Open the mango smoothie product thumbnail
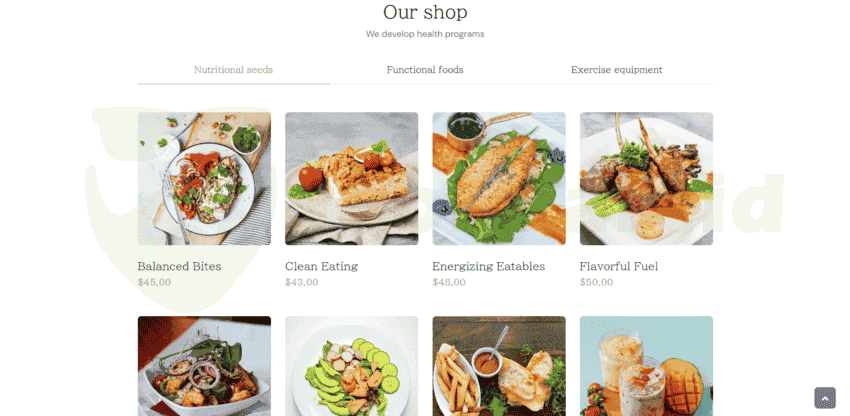The image size is (850, 416). (x=646, y=366)
